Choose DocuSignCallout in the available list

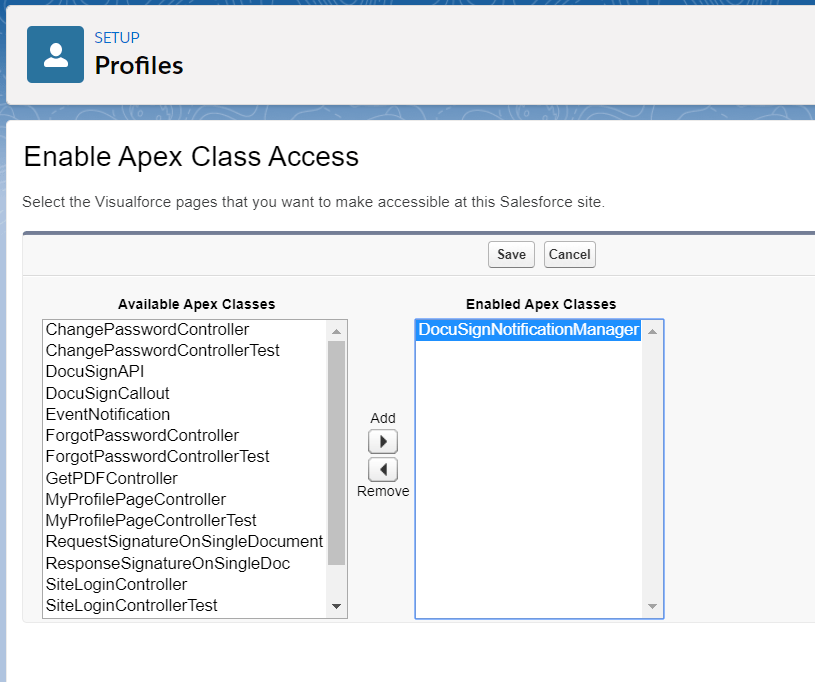(x=108, y=393)
